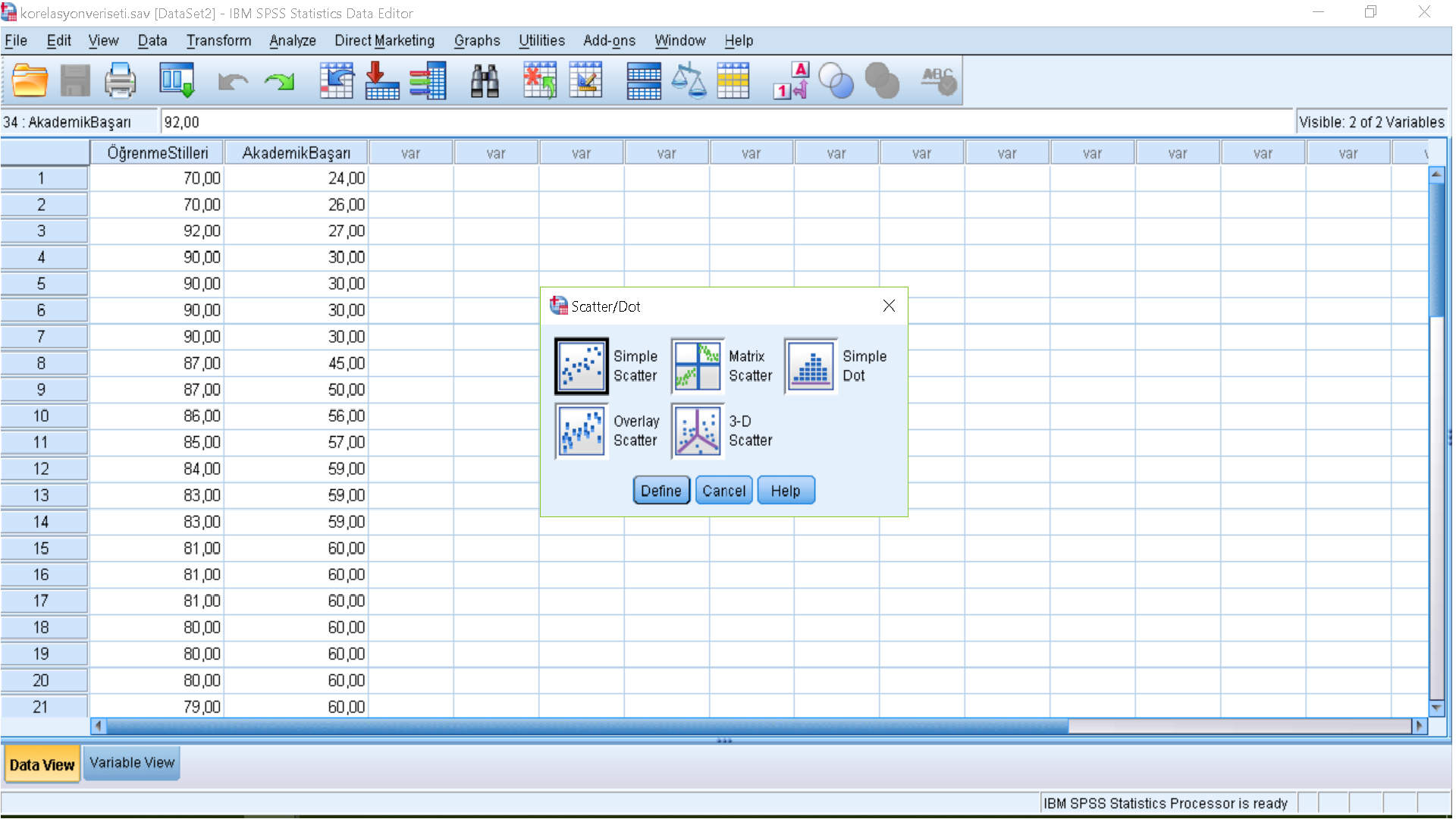Open Find with the binoculars icon
Screen dimensions: 1456x819
click(485, 80)
